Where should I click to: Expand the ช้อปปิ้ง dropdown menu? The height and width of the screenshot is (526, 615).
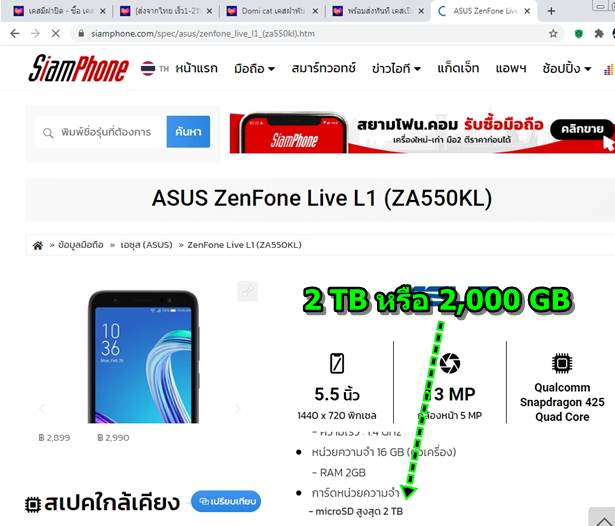pos(567,69)
